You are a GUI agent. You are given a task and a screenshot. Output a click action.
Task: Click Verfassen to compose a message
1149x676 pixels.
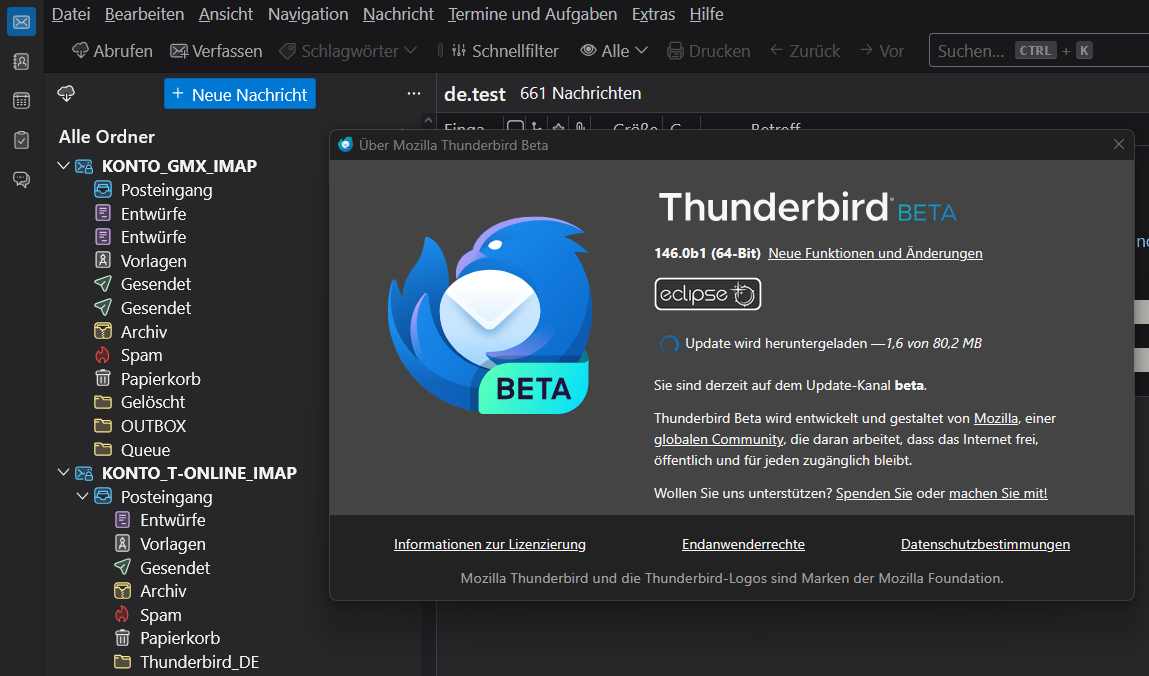(216, 51)
